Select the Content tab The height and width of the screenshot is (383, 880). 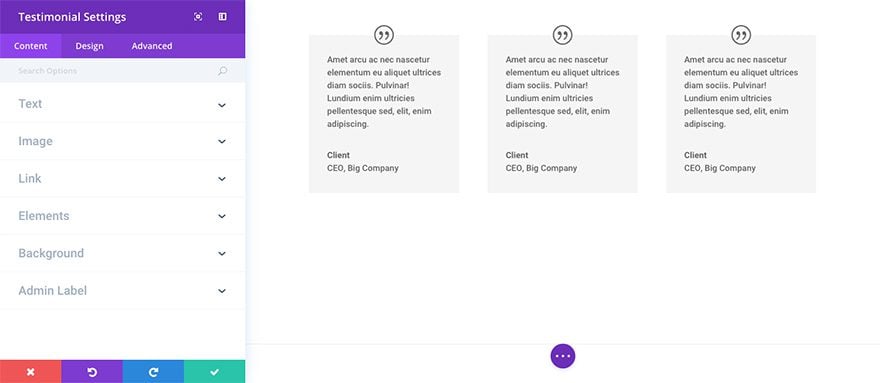click(30, 46)
